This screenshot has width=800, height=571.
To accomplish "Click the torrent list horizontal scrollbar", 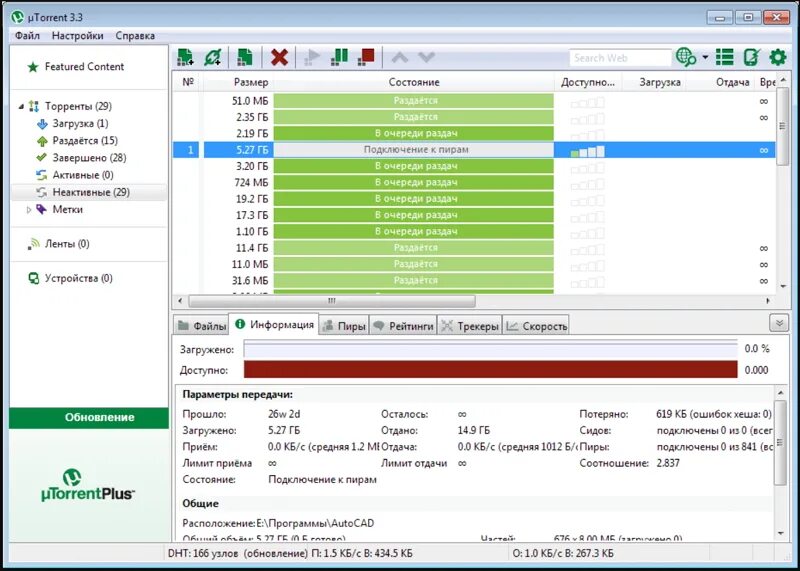I will 332,301.
